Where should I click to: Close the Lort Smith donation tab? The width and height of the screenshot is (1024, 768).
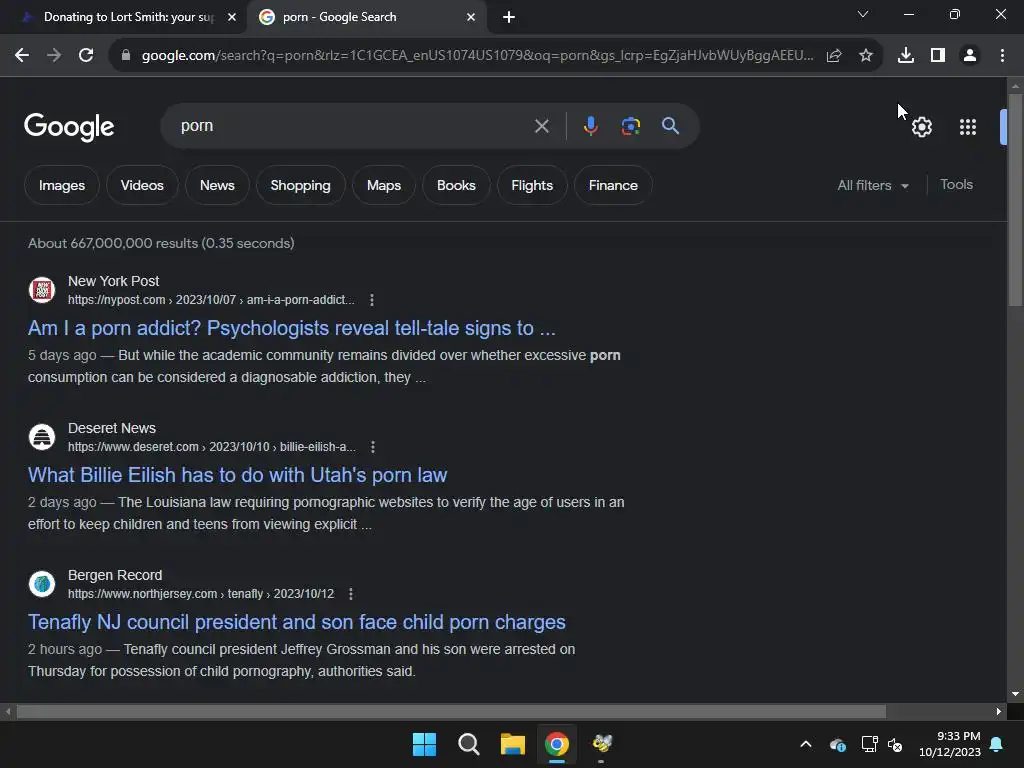pyautogui.click(x=232, y=17)
